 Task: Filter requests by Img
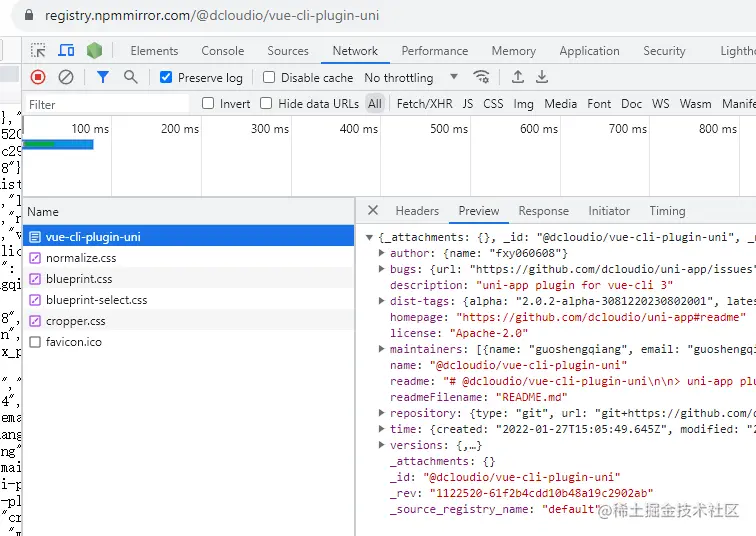click(524, 104)
